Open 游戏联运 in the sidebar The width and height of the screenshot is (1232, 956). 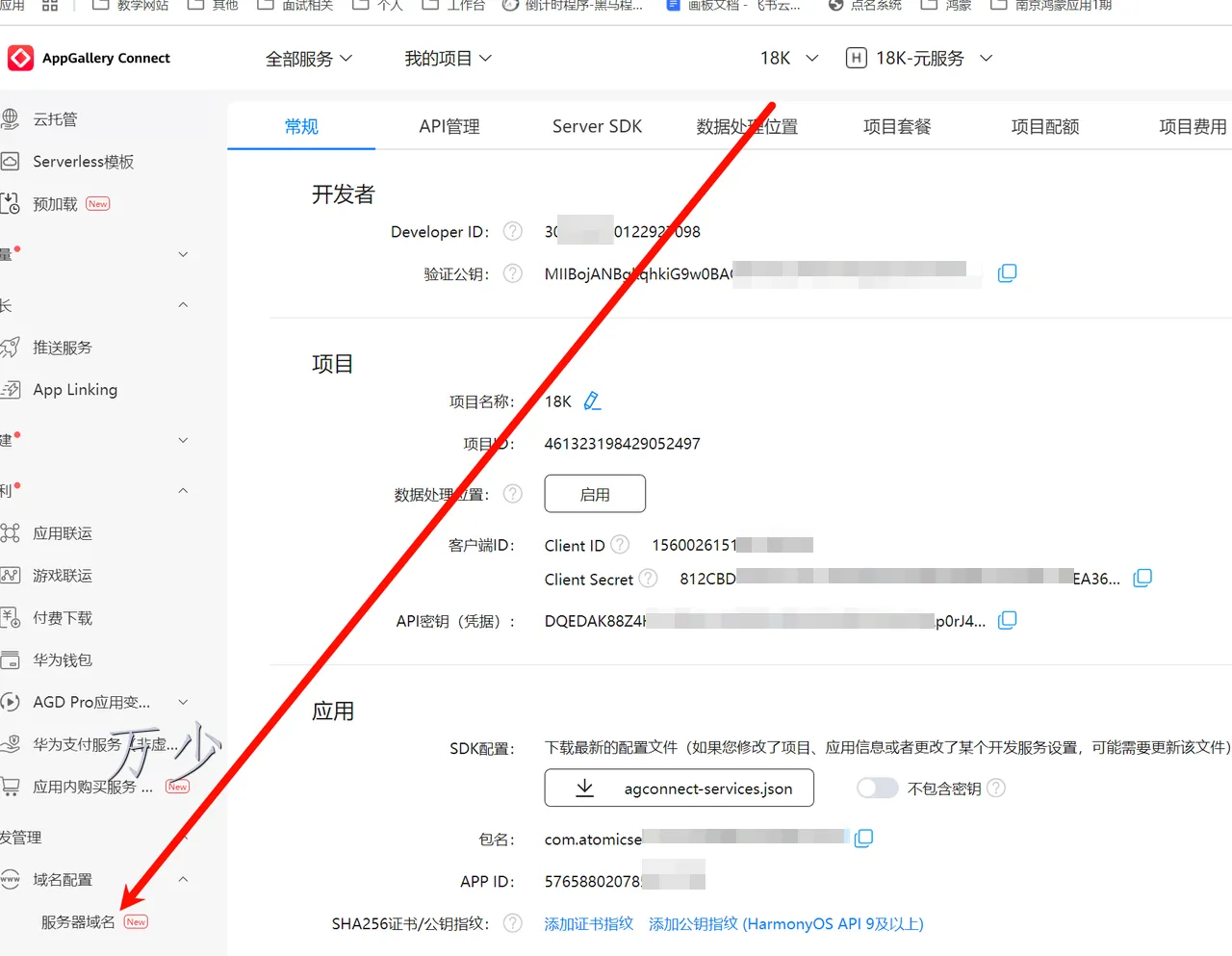(x=63, y=576)
